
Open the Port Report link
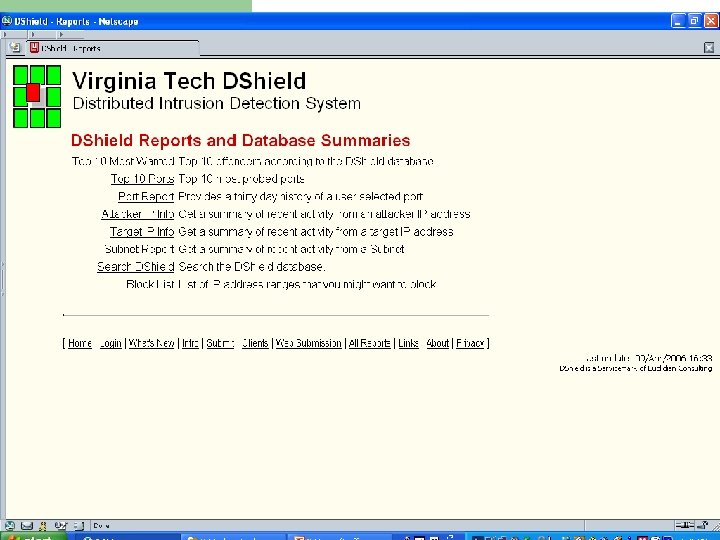146,196
